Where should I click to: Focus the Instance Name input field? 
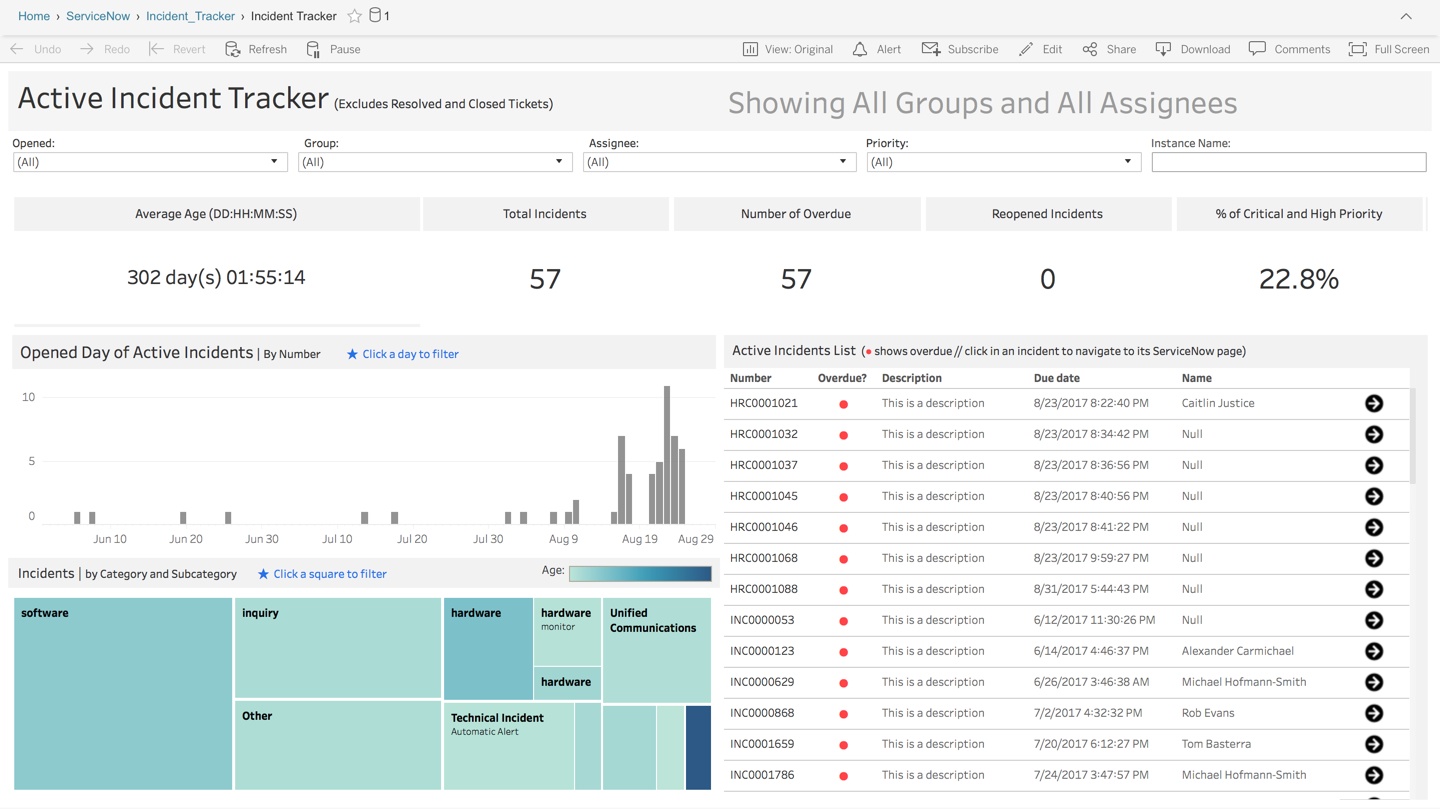tap(1289, 162)
